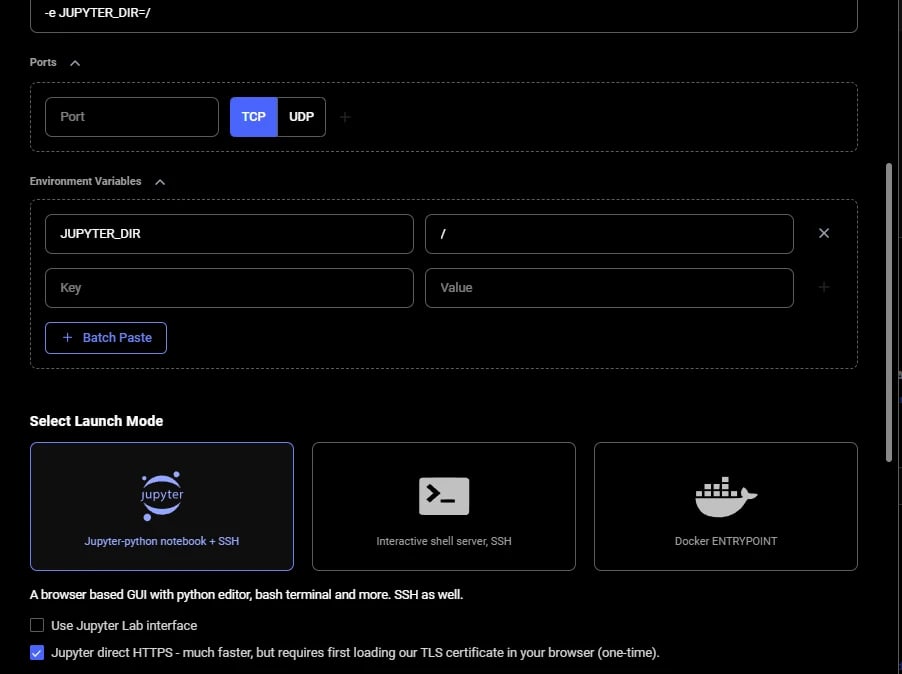Switch port protocol to TCP
902x674 pixels.
click(254, 117)
